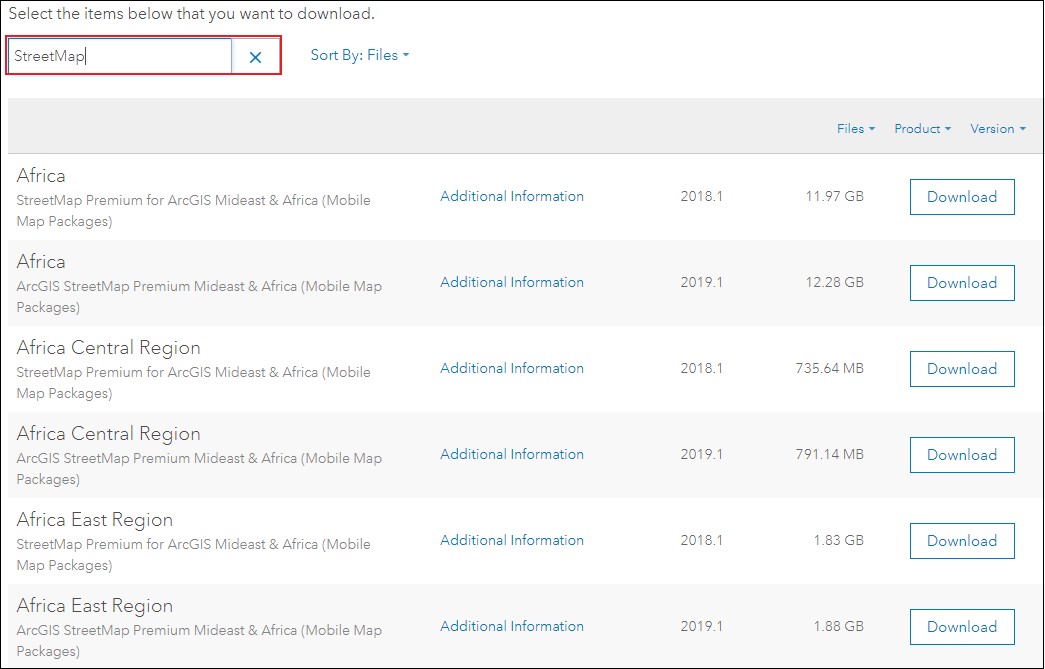Click the 12.28 GB file size value
The height and width of the screenshot is (669, 1045).
834,282
